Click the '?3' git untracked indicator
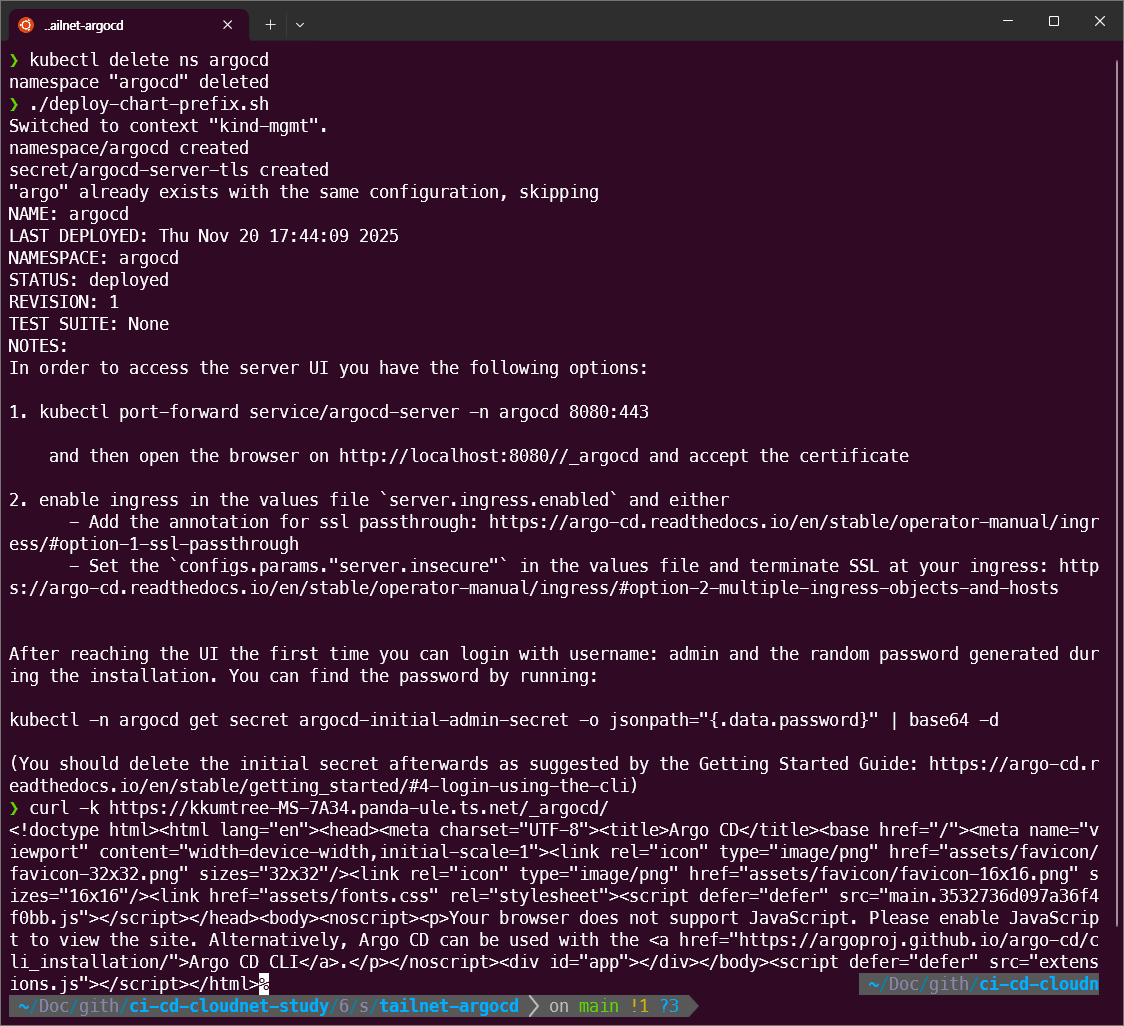This screenshot has width=1124, height=1026. point(670,1006)
